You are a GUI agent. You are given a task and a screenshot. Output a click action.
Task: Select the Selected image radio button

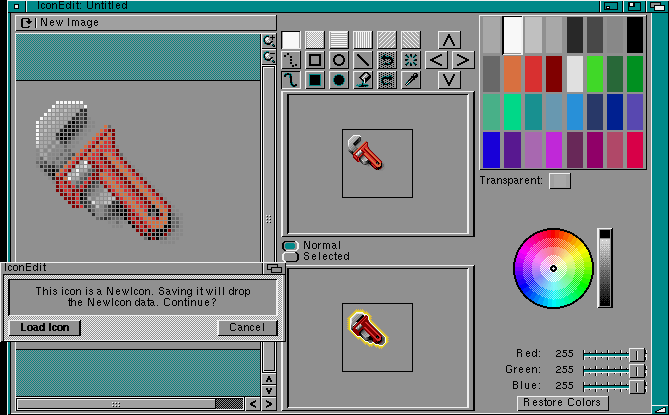(x=291, y=256)
